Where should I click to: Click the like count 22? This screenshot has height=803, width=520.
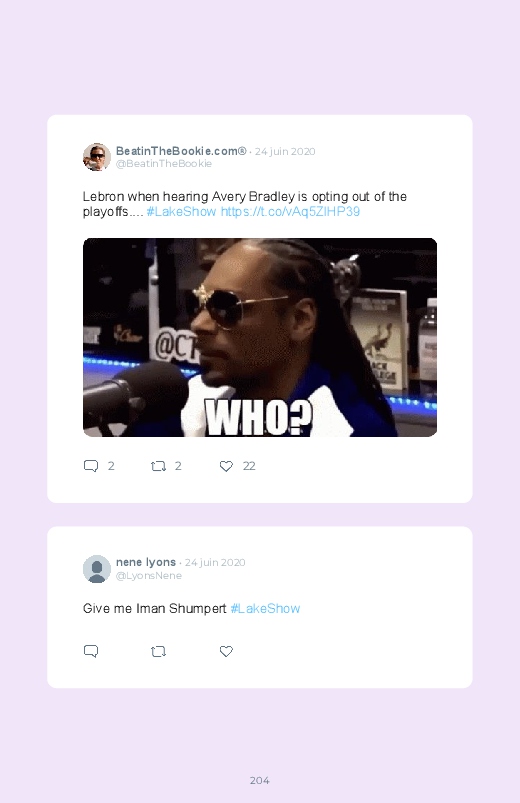249,466
